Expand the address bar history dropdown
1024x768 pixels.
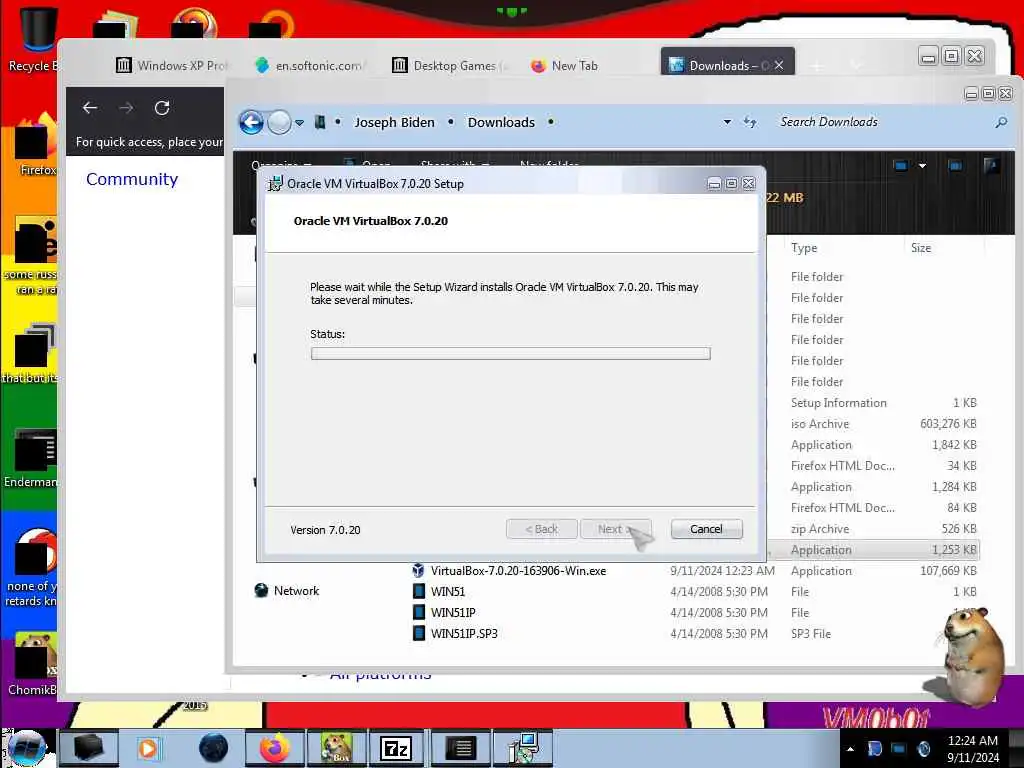(727, 122)
